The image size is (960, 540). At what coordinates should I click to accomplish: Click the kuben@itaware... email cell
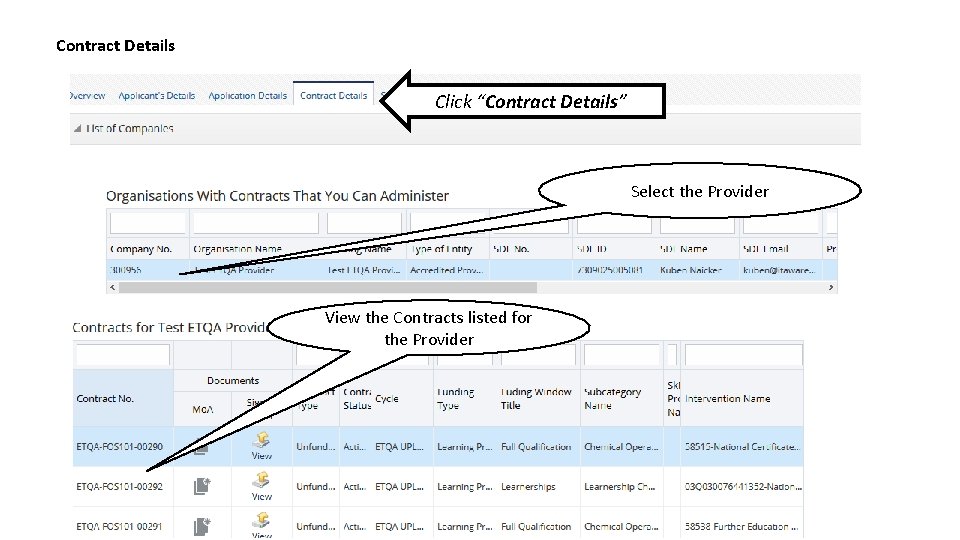coord(779,270)
